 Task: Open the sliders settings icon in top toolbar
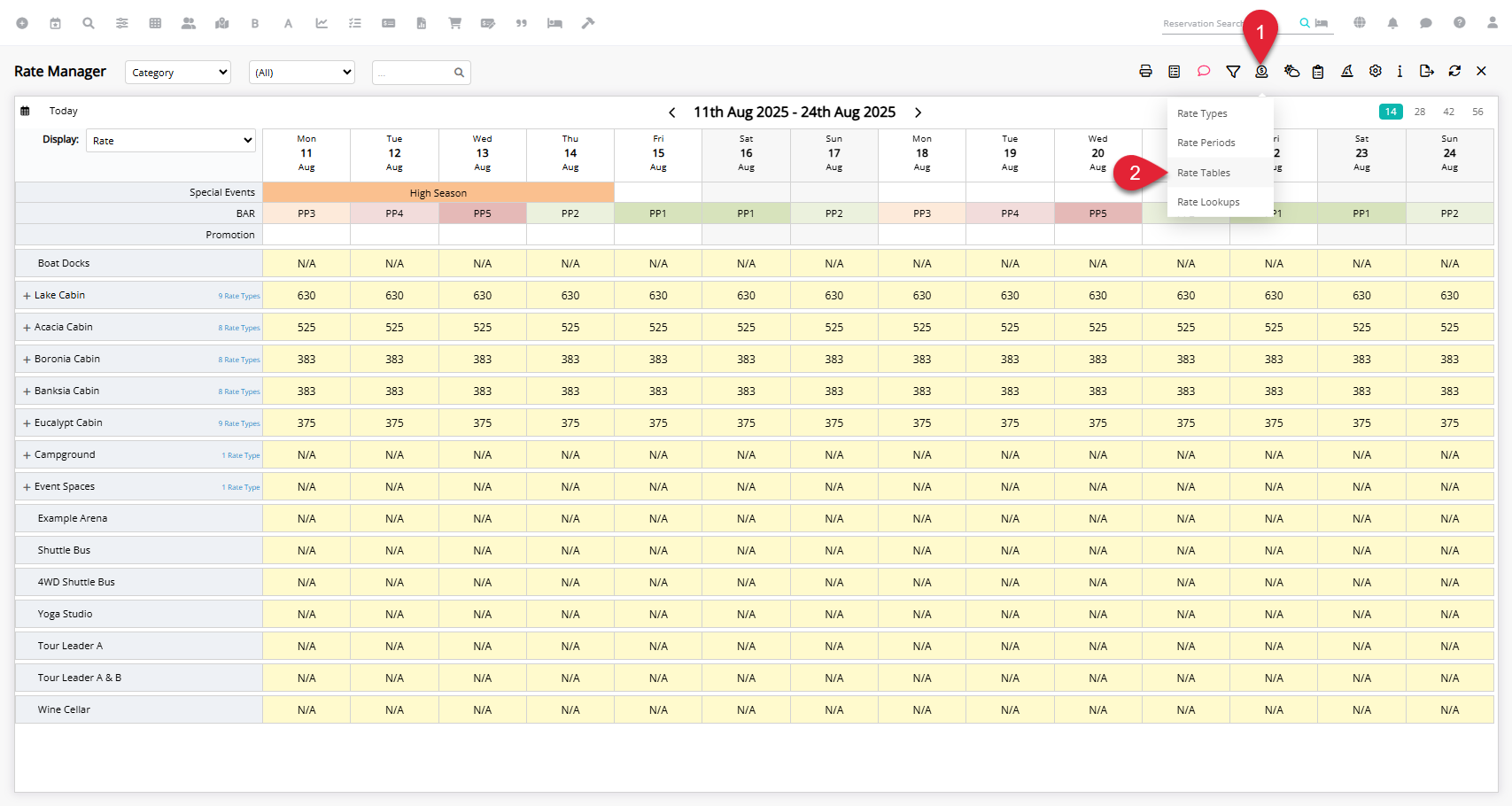[x=122, y=23]
